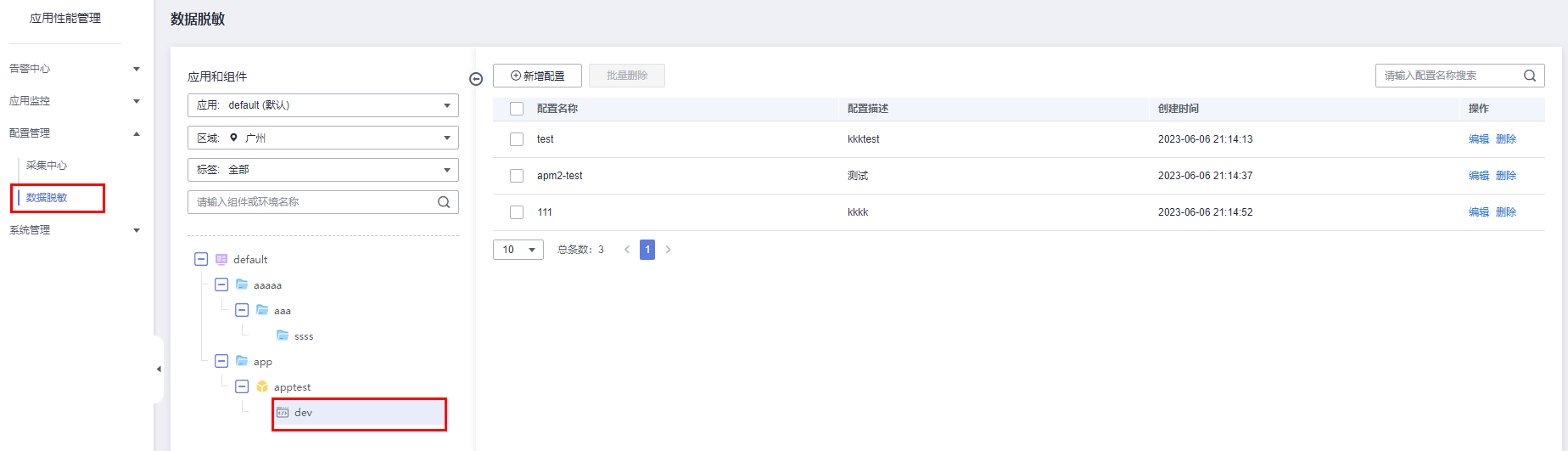Open the 应用 default application dropdown
Viewport: 1568px width, 451px height.
click(322, 105)
